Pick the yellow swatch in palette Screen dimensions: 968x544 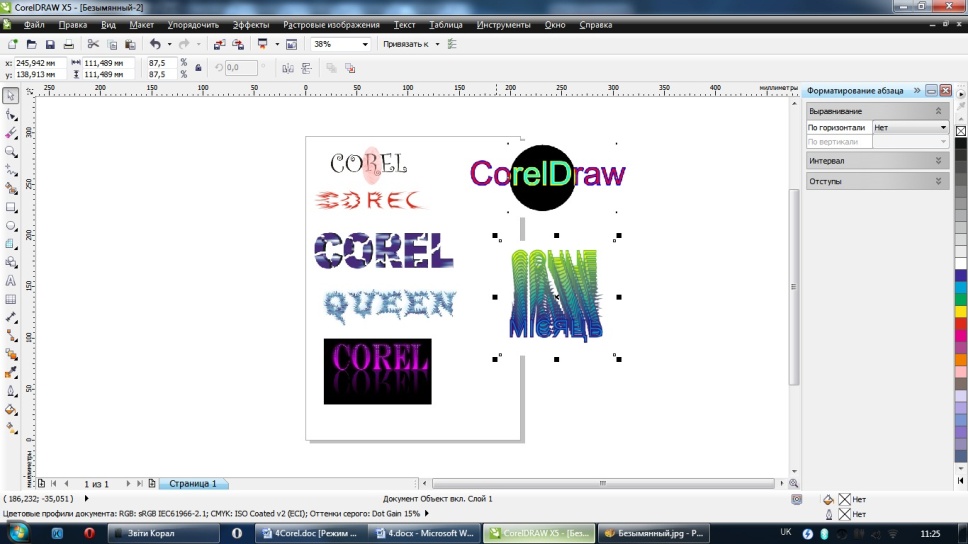(961, 312)
